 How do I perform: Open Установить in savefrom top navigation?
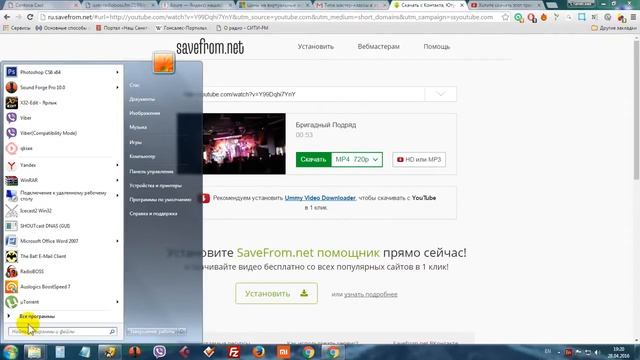point(316,47)
